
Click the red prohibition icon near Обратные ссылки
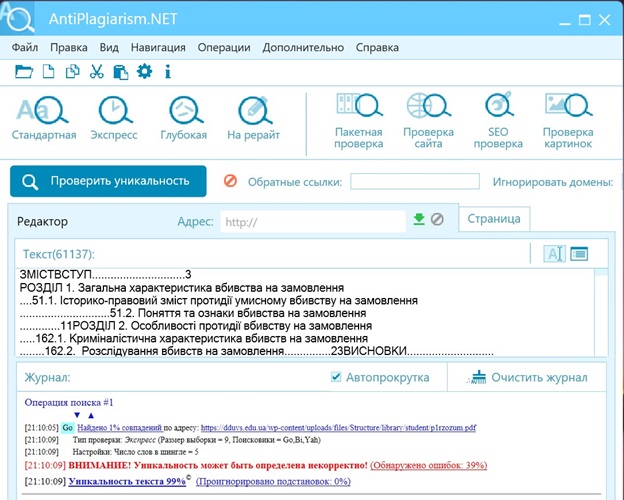[x=230, y=181]
